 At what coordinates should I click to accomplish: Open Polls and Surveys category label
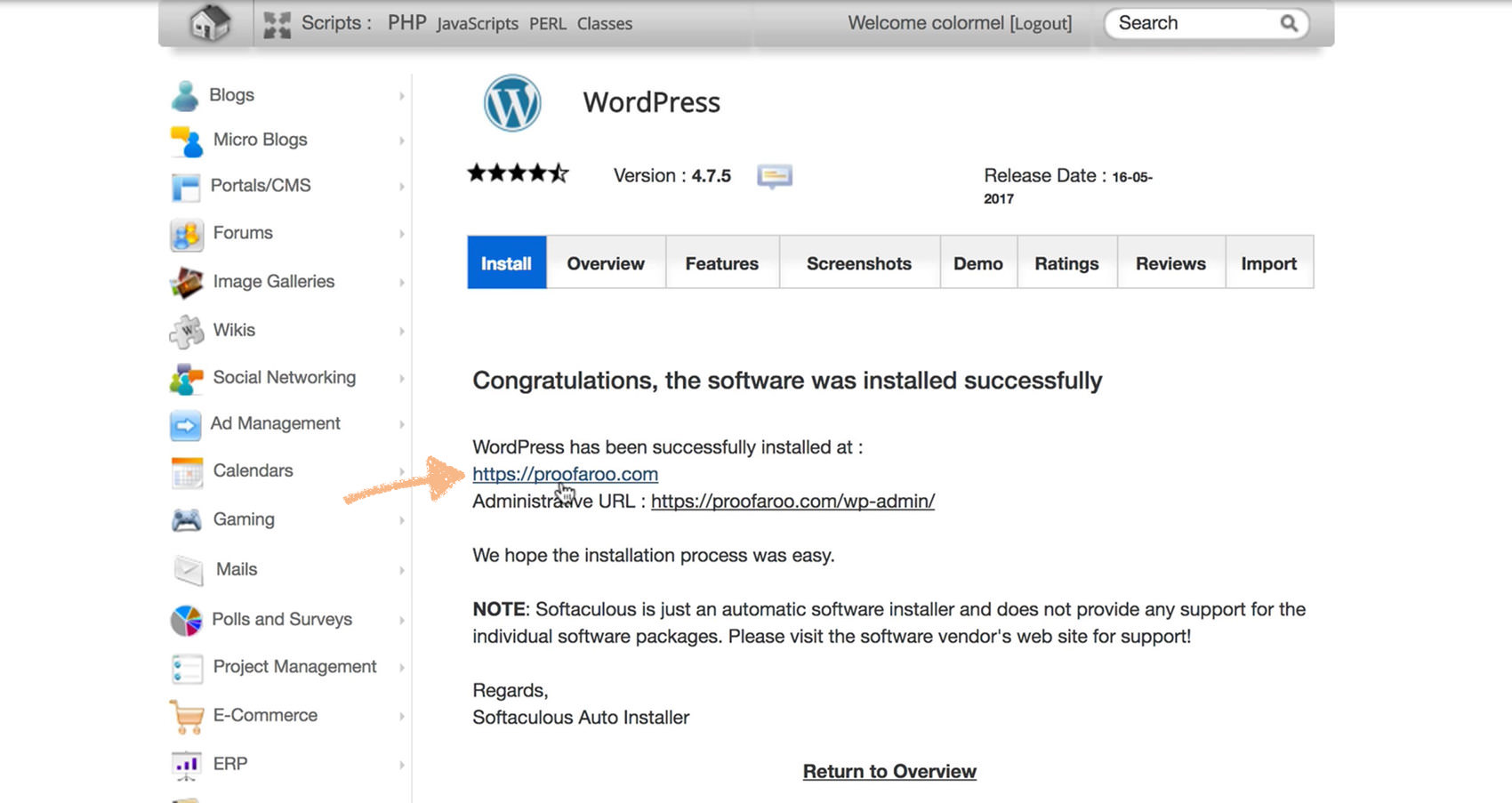(x=282, y=619)
